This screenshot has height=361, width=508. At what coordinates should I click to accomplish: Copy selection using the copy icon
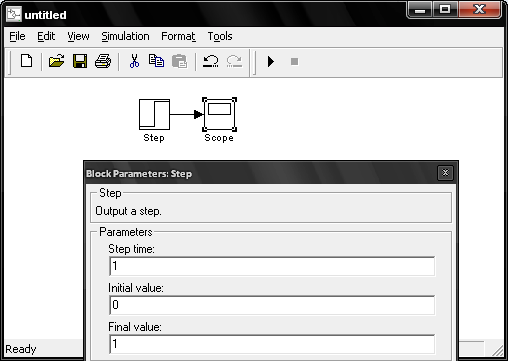[156, 61]
